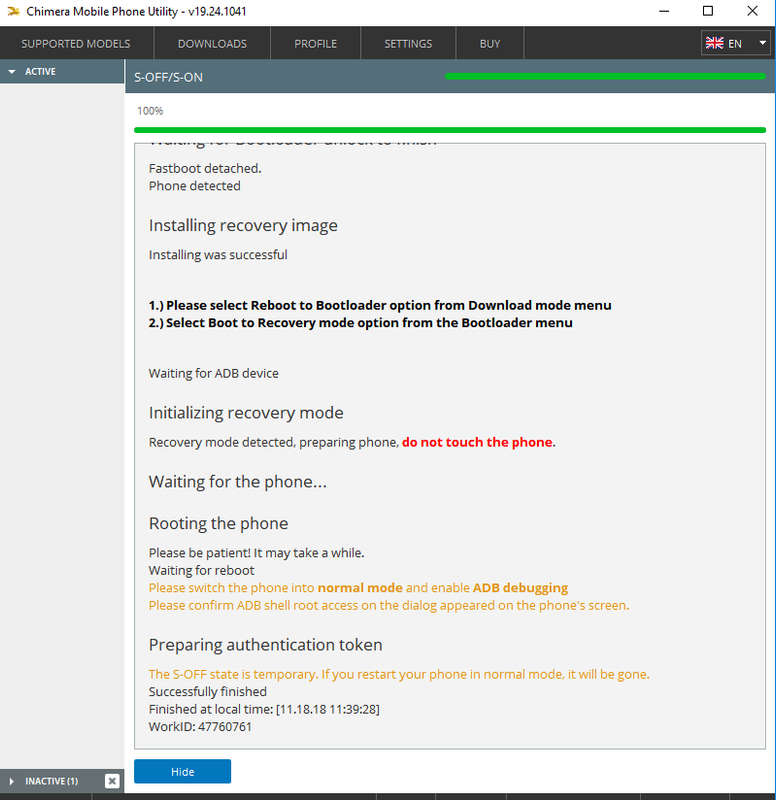776x800 pixels.
Task: Click the 'Waiting for ADB device' line
Action: (214, 373)
